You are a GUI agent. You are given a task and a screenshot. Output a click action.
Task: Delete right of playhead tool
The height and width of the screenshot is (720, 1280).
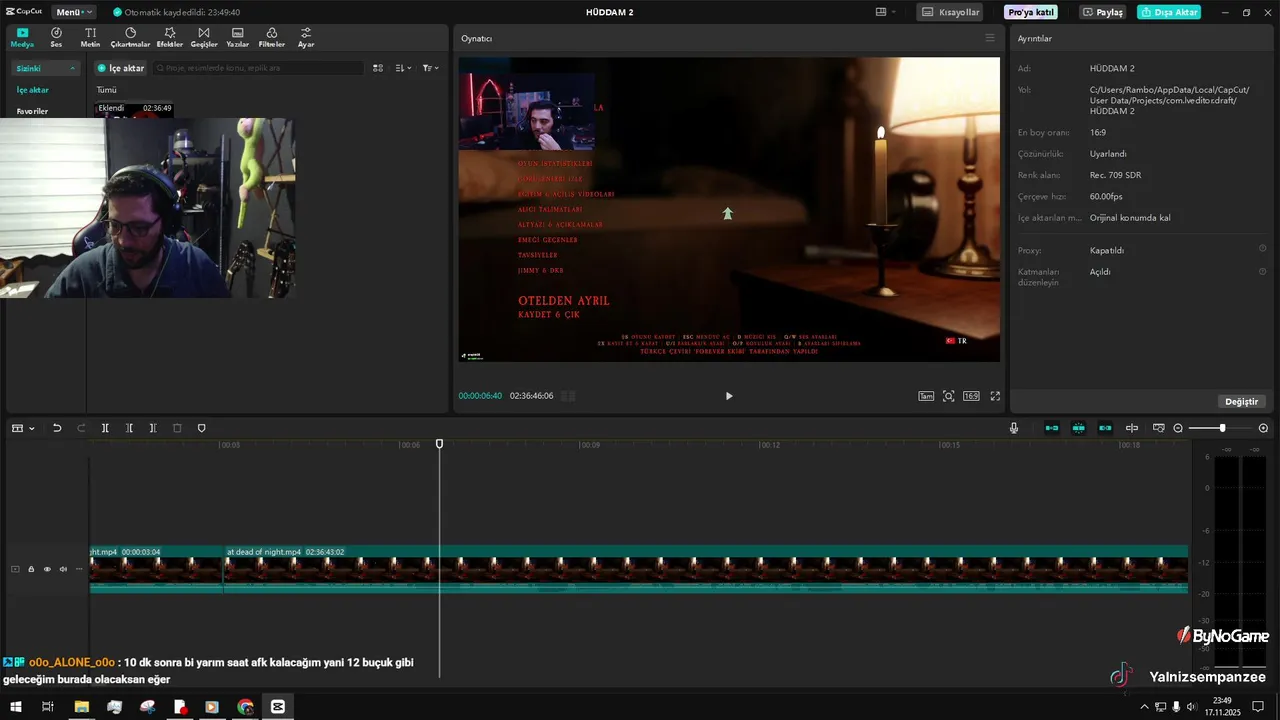click(x=153, y=428)
